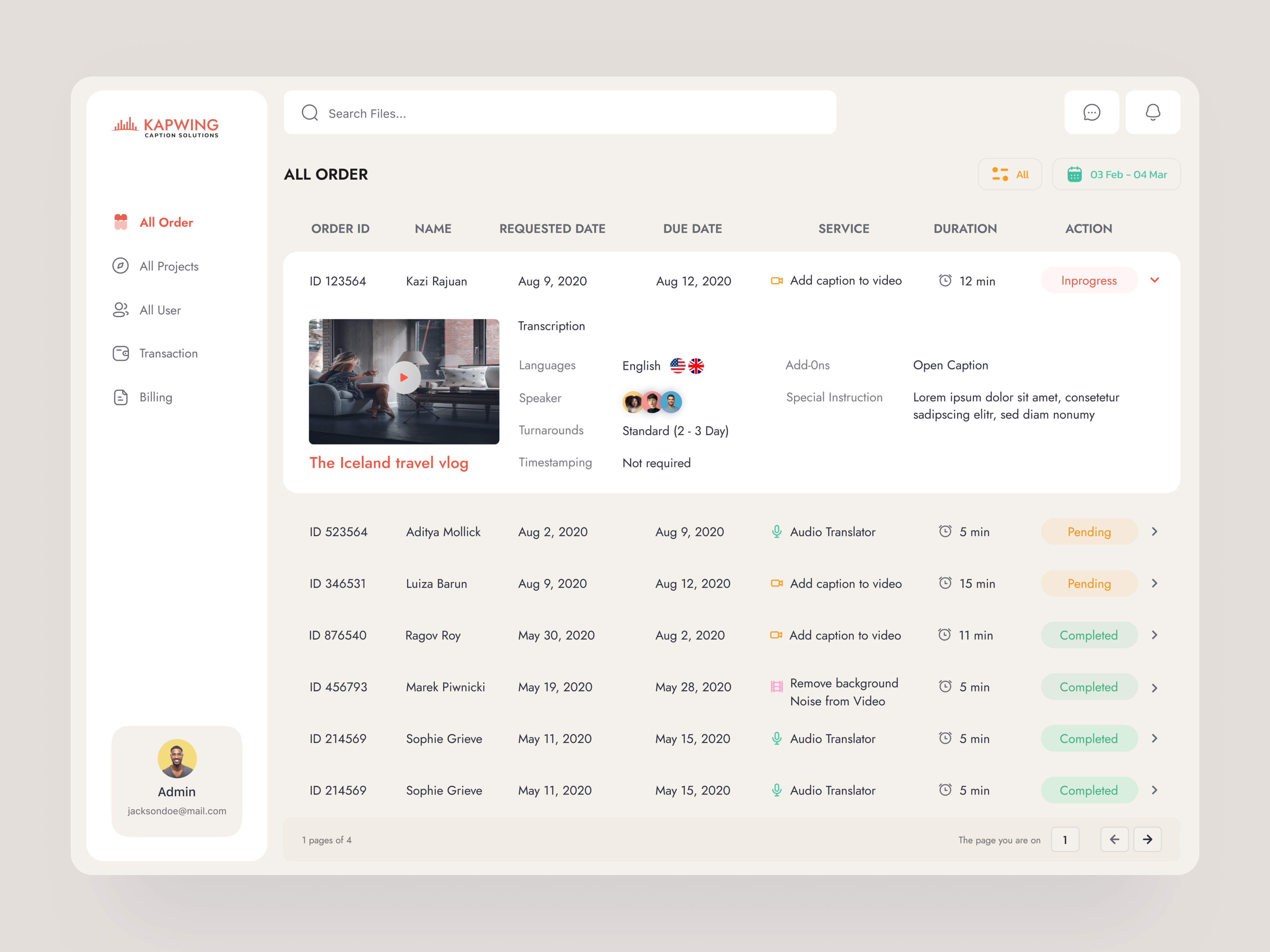Open the All filter dropdown
This screenshot has height=952, width=1270.
(x=1010, y=175)
